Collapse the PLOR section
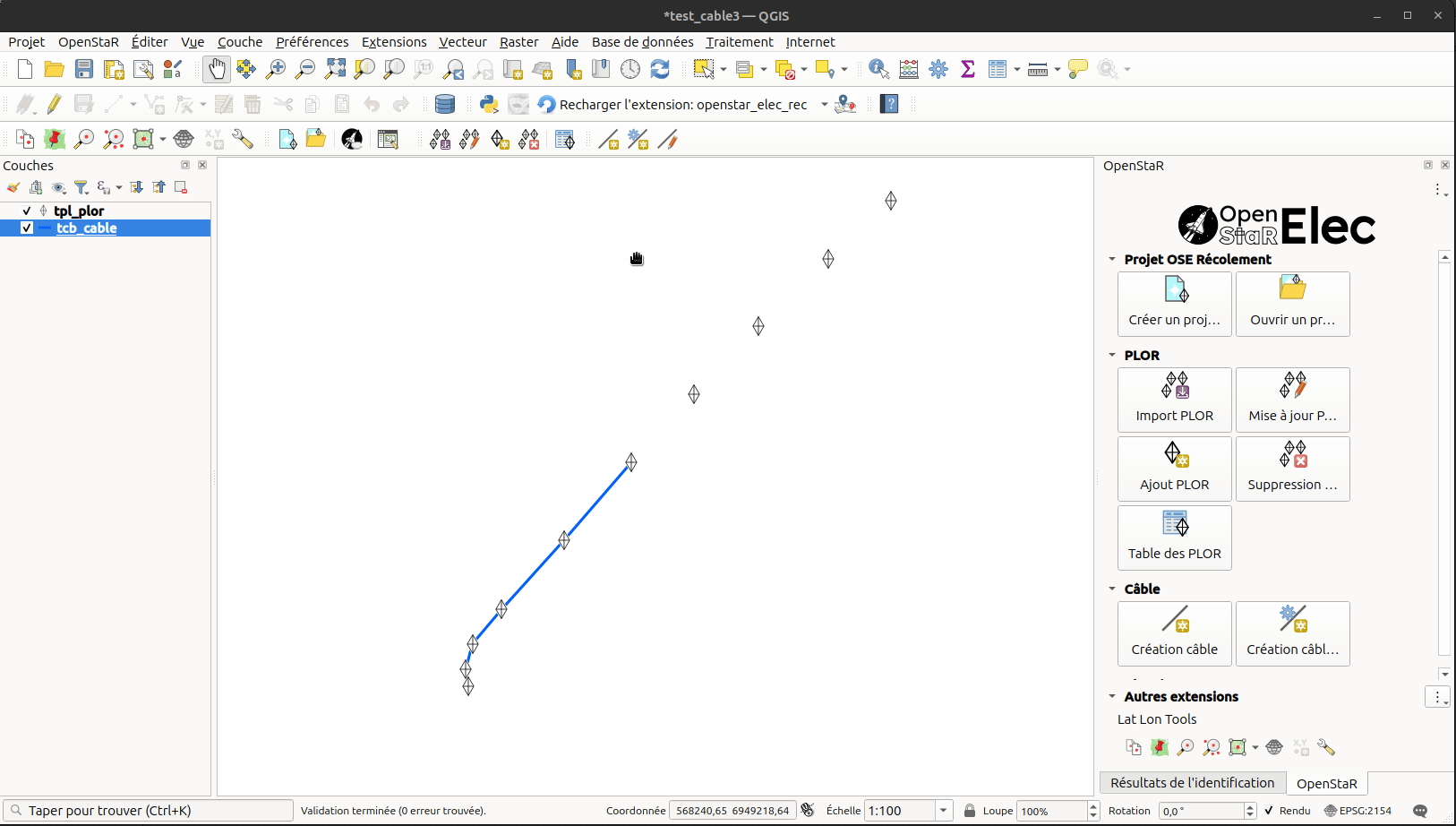The image size is (1456, 826). [x=1112, y=355]
